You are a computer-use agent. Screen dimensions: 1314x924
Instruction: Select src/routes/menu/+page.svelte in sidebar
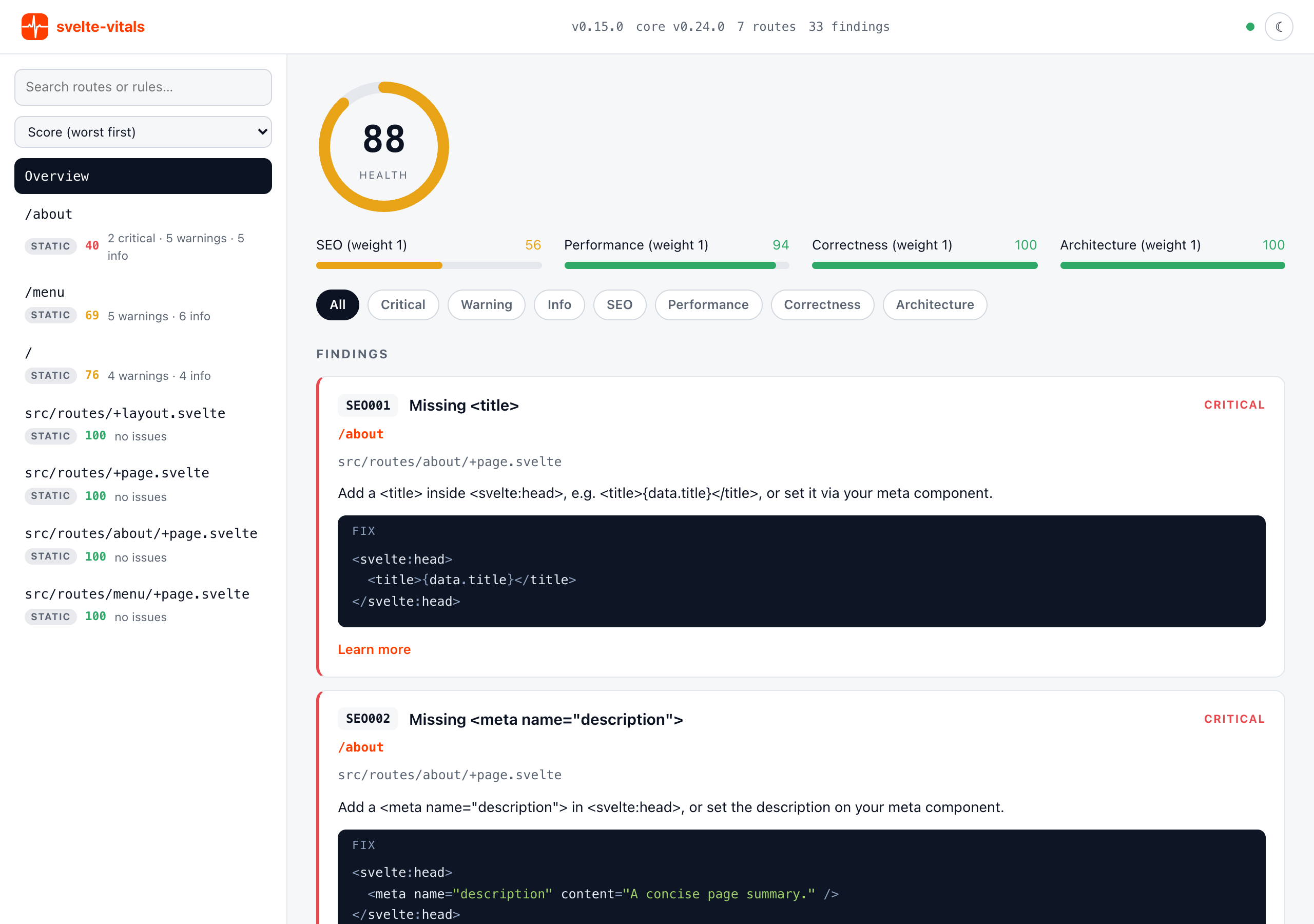[143, 606]
